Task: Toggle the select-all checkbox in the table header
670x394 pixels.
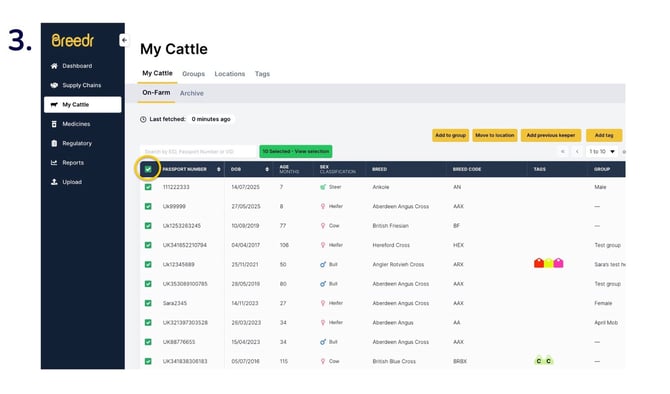Action: (148, 169)
